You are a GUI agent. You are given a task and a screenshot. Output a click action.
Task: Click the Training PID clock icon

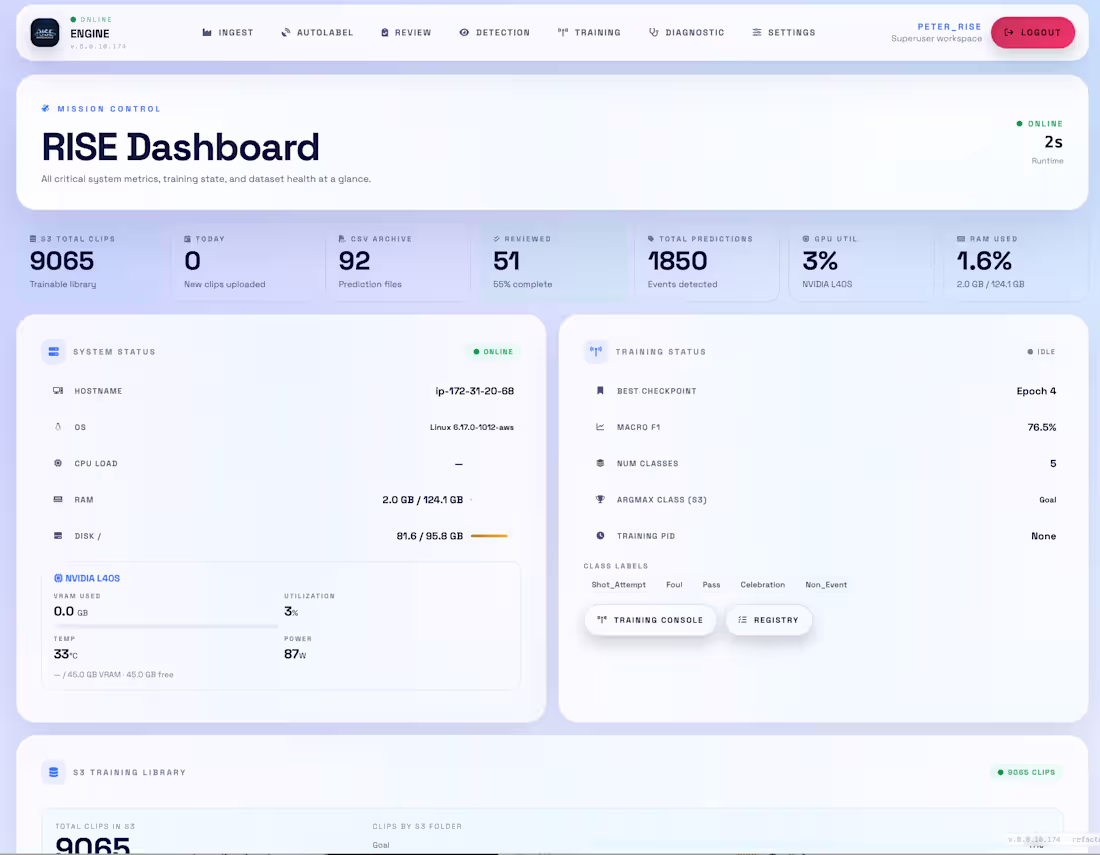coord(600,536)
